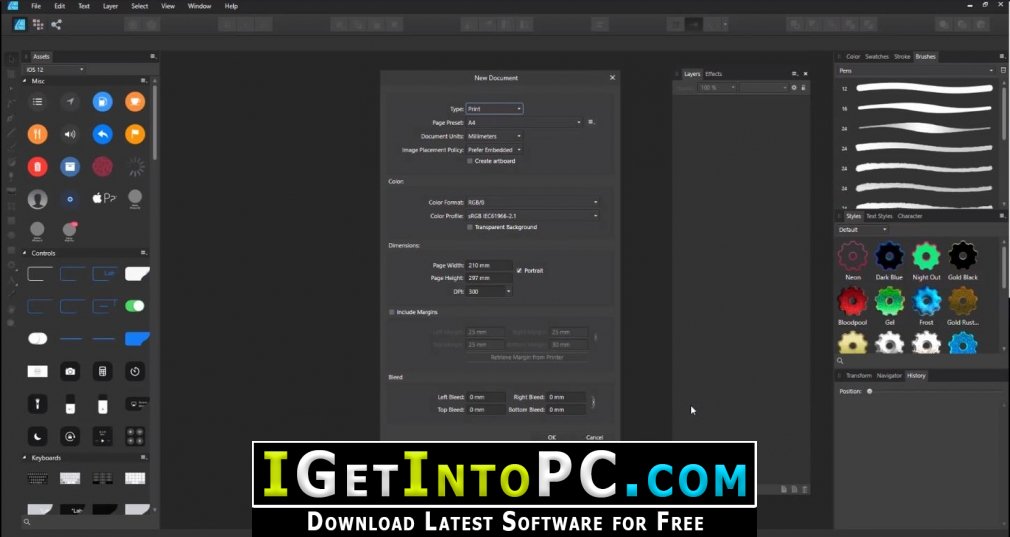Image resolution: width=1010 pixels, height=537 pixels.
Task: Click Cancel in New Document dialog
Action: 594,437
